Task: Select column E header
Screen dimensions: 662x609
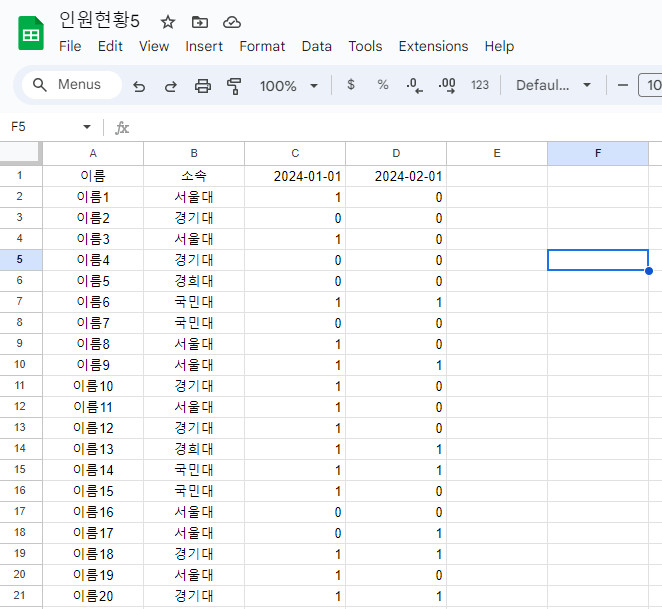Action: point(497,153)
